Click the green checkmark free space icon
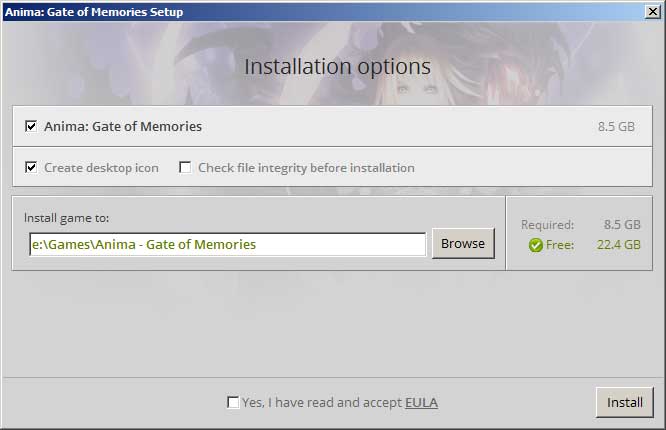This screenshot has width=666, height=430. pos(536,245)
